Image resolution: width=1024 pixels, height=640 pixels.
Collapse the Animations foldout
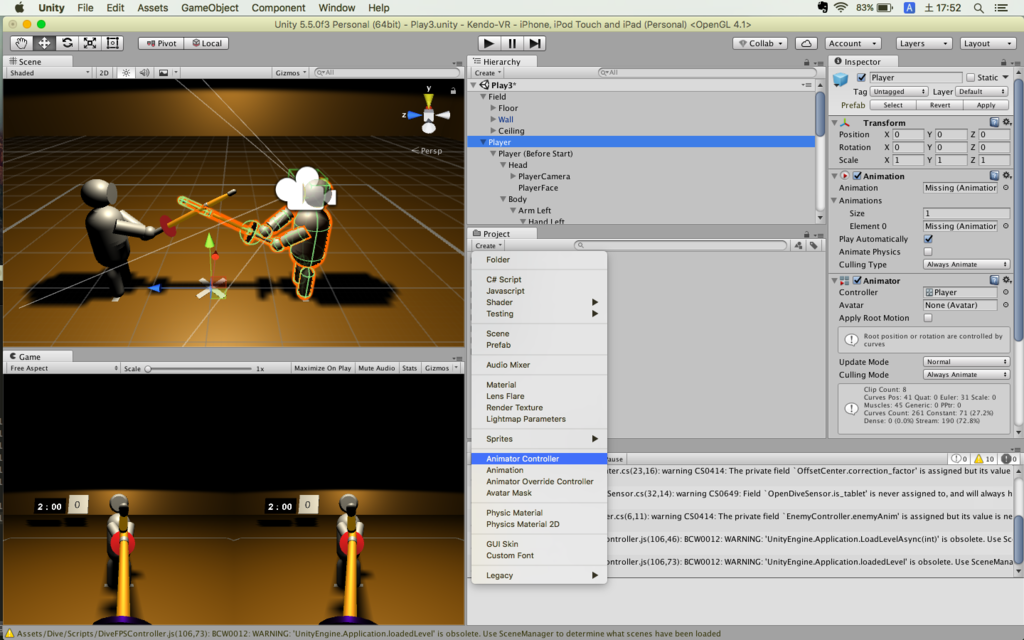click(835, 200)
